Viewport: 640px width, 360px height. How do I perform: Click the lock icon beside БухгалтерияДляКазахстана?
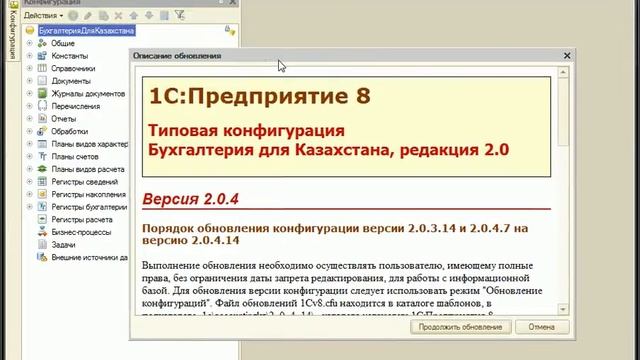click(x=230, y=30)
